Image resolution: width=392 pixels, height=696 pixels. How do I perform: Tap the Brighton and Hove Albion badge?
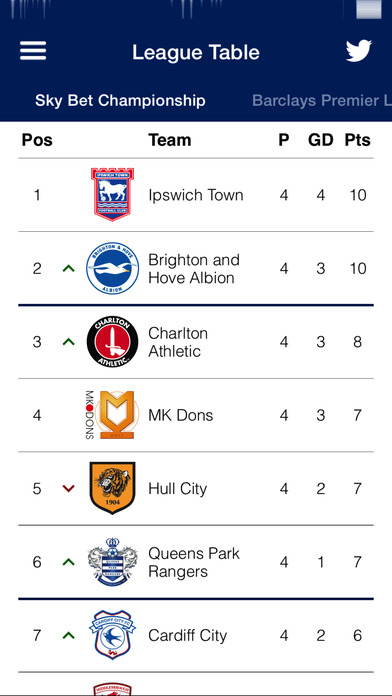click(112, 268)
